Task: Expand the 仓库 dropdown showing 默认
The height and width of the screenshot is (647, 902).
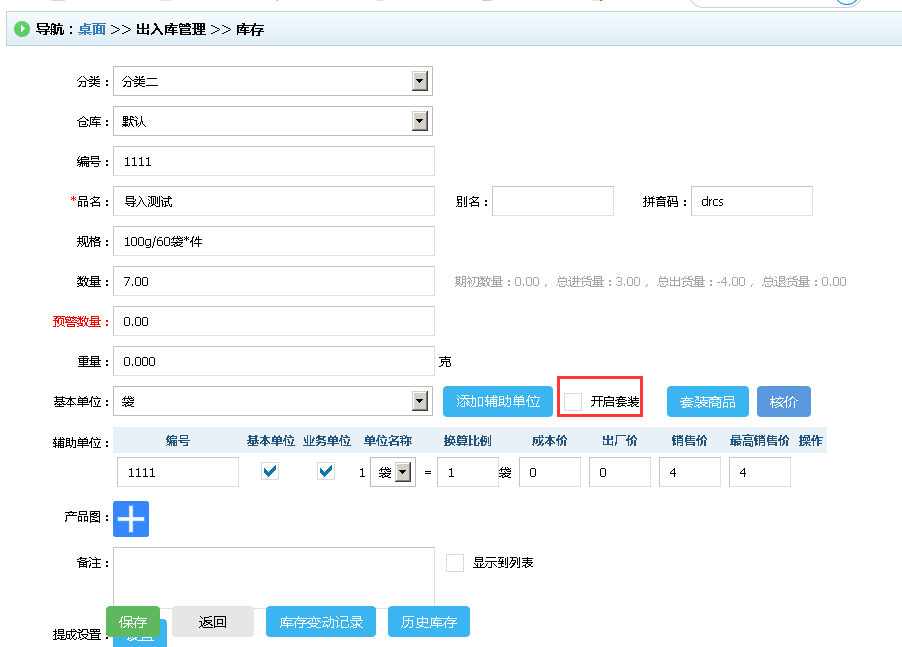Action: (421, 122)
